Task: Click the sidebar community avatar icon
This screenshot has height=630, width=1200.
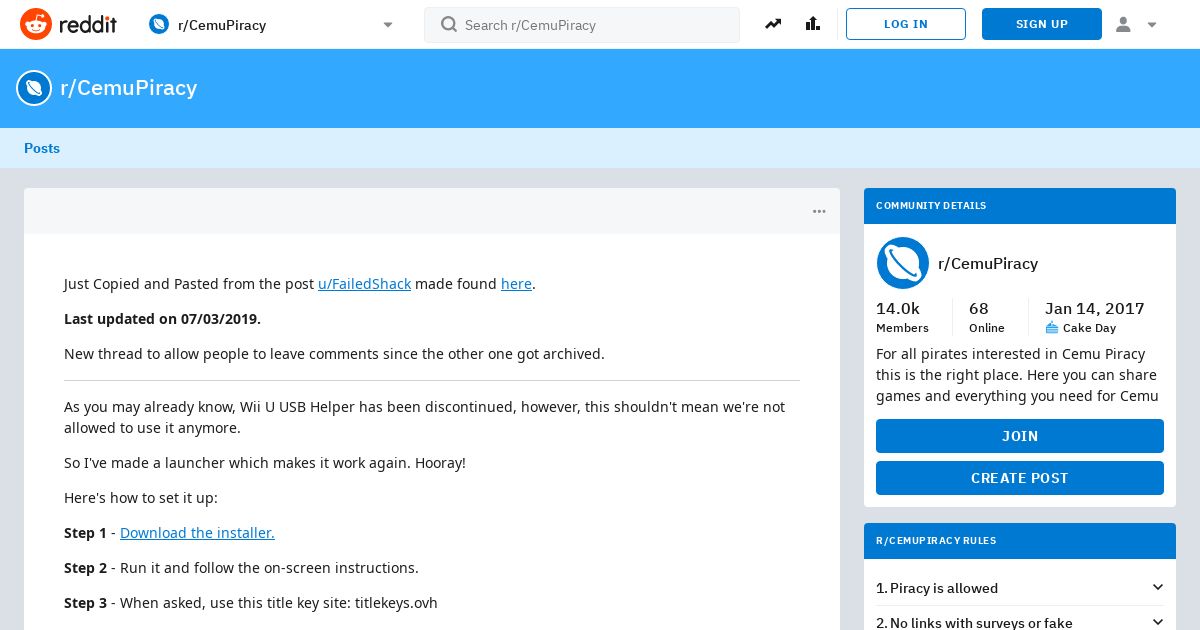Action: coord(903,263)
